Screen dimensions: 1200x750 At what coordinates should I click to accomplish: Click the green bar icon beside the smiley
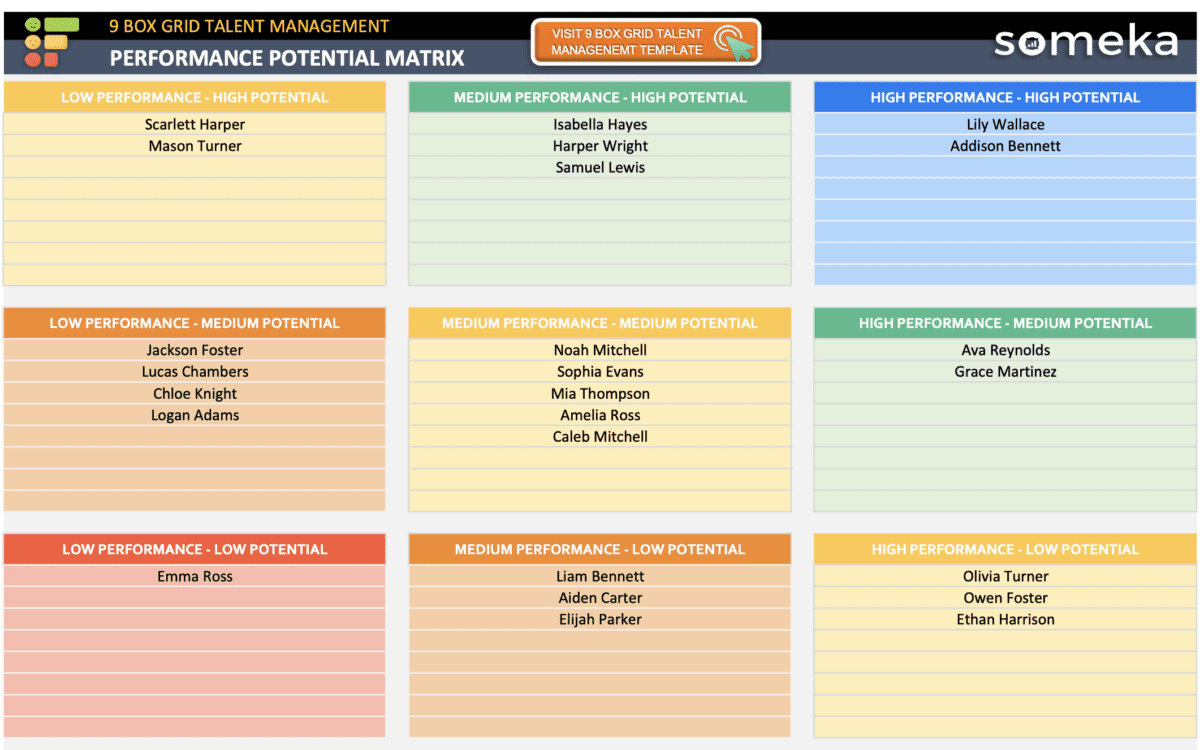62,24
